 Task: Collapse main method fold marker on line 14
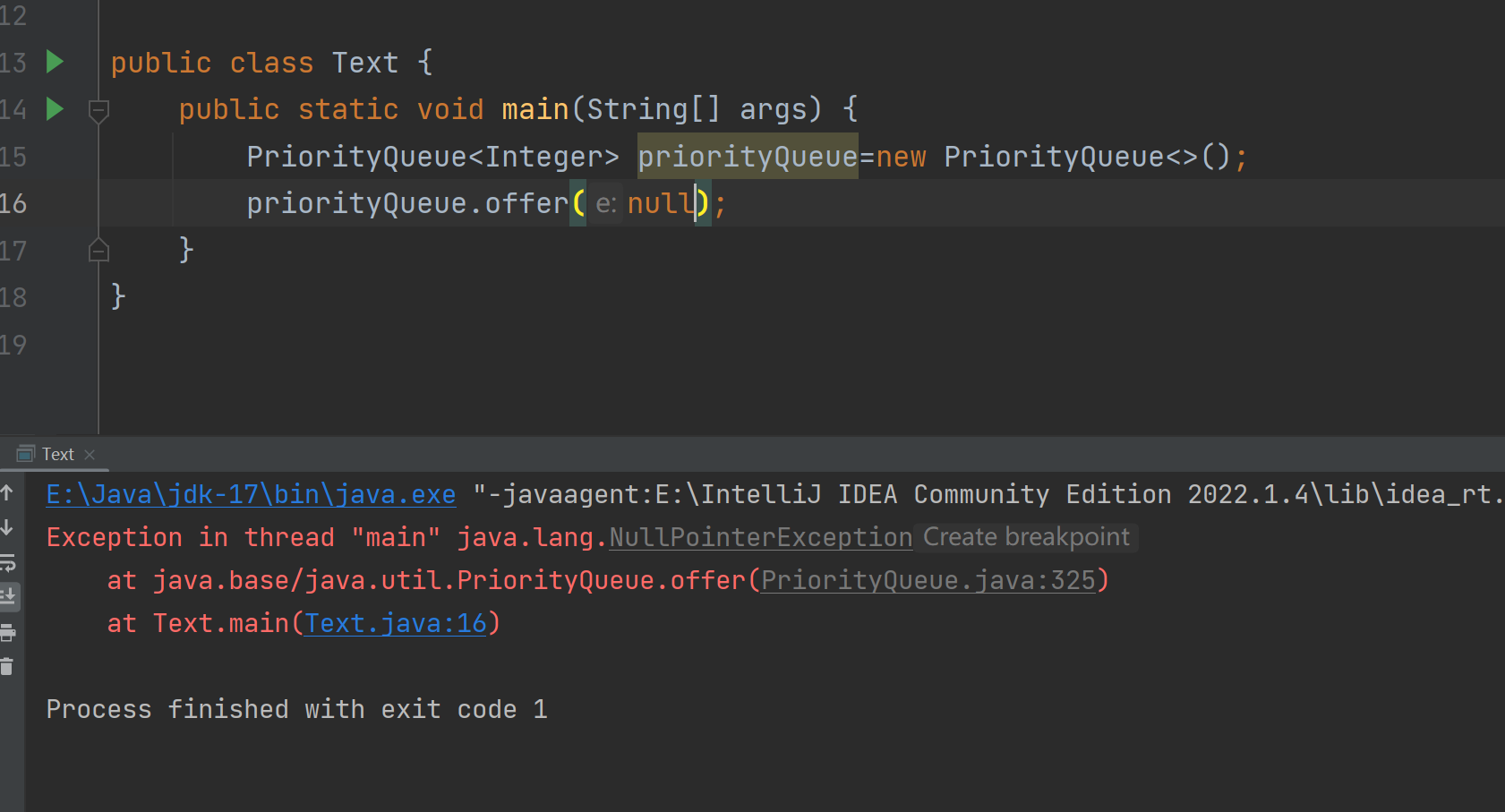98,111
